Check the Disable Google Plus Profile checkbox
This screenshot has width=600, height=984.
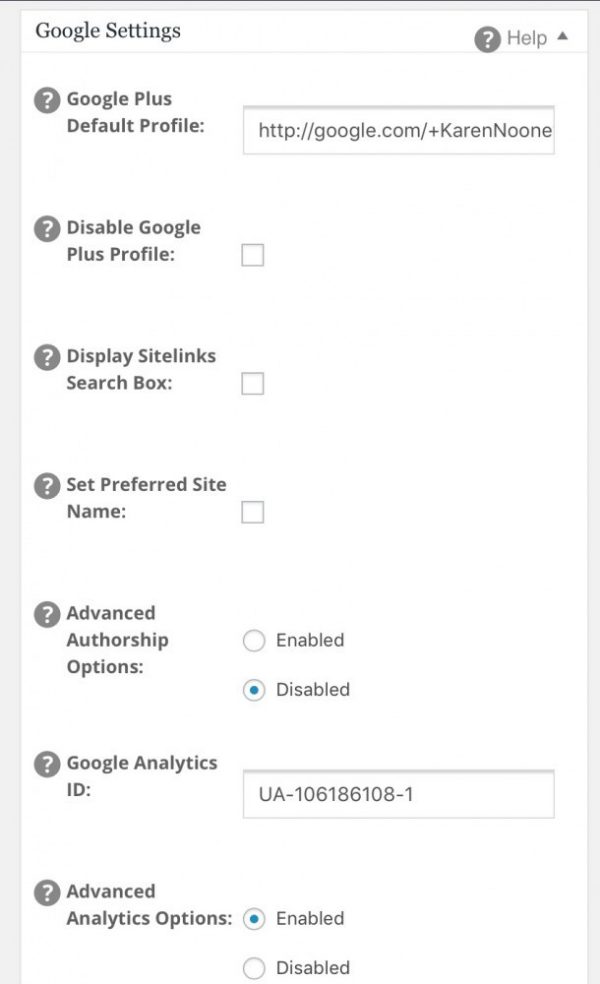[251, 255]
